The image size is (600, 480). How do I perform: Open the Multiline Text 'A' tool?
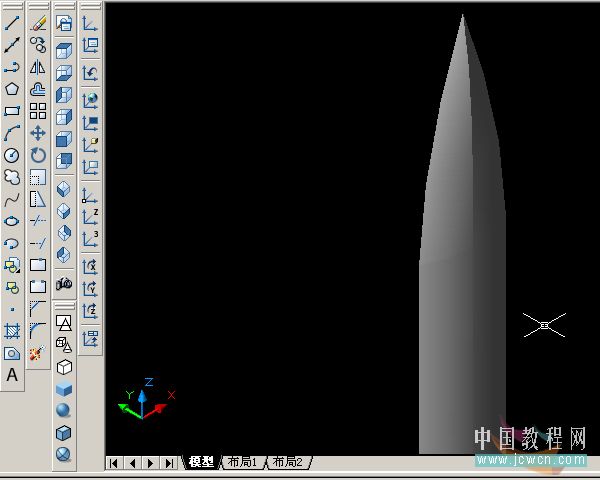coord(12,375)
